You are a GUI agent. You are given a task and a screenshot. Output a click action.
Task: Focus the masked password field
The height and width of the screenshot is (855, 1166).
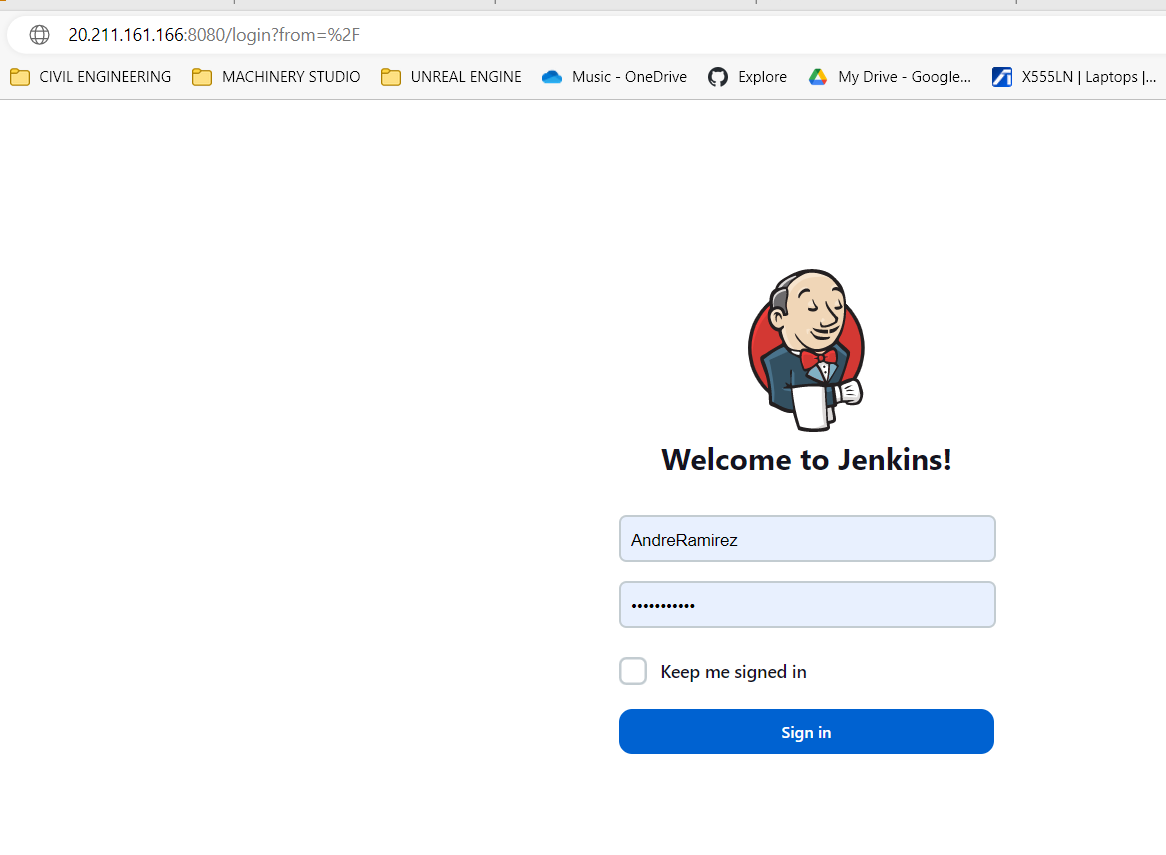tap(807, 604)
